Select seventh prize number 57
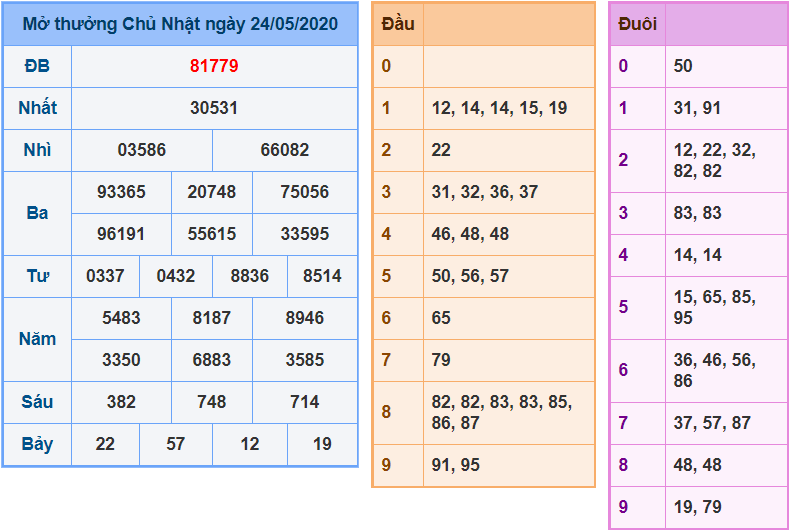790x532 pixels. coord(176,444)
